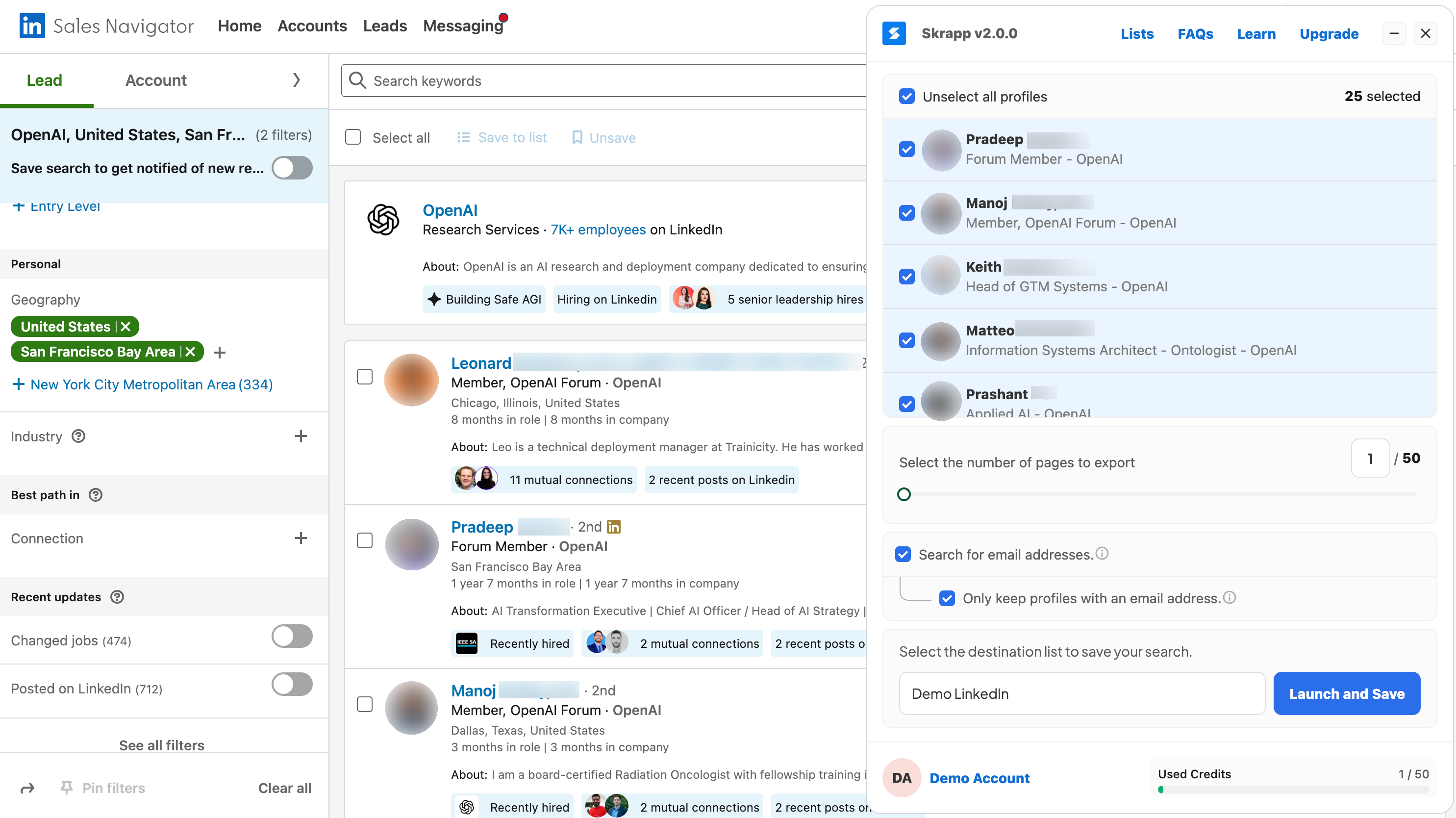Open the Home menu
The height and width of the screenshot is (818, 1456).
click(x=240, y=26)
